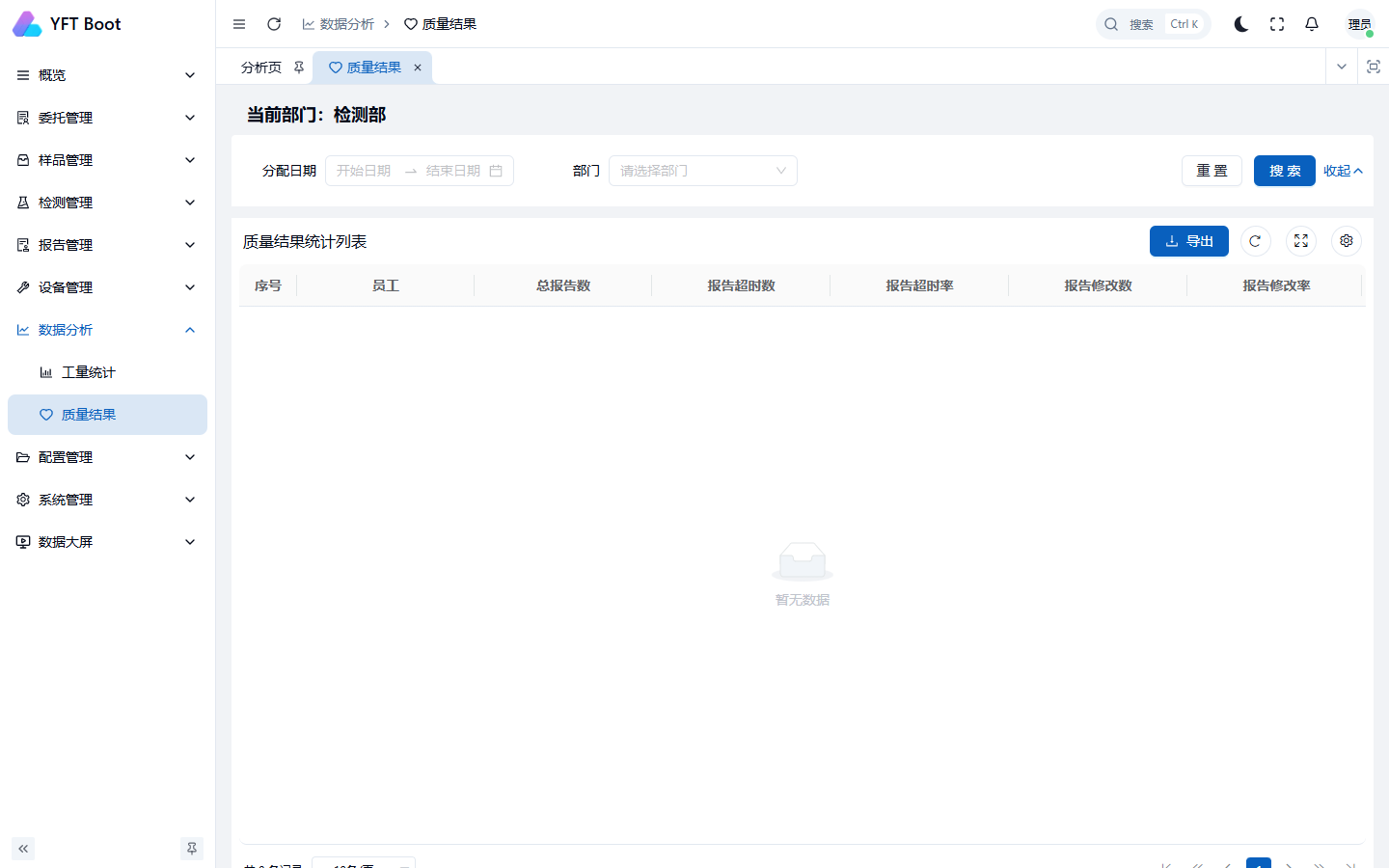Expand the 委托管理 sidebar menu
This screenshot has height=868, width=1389.
[x=107, y=118]
